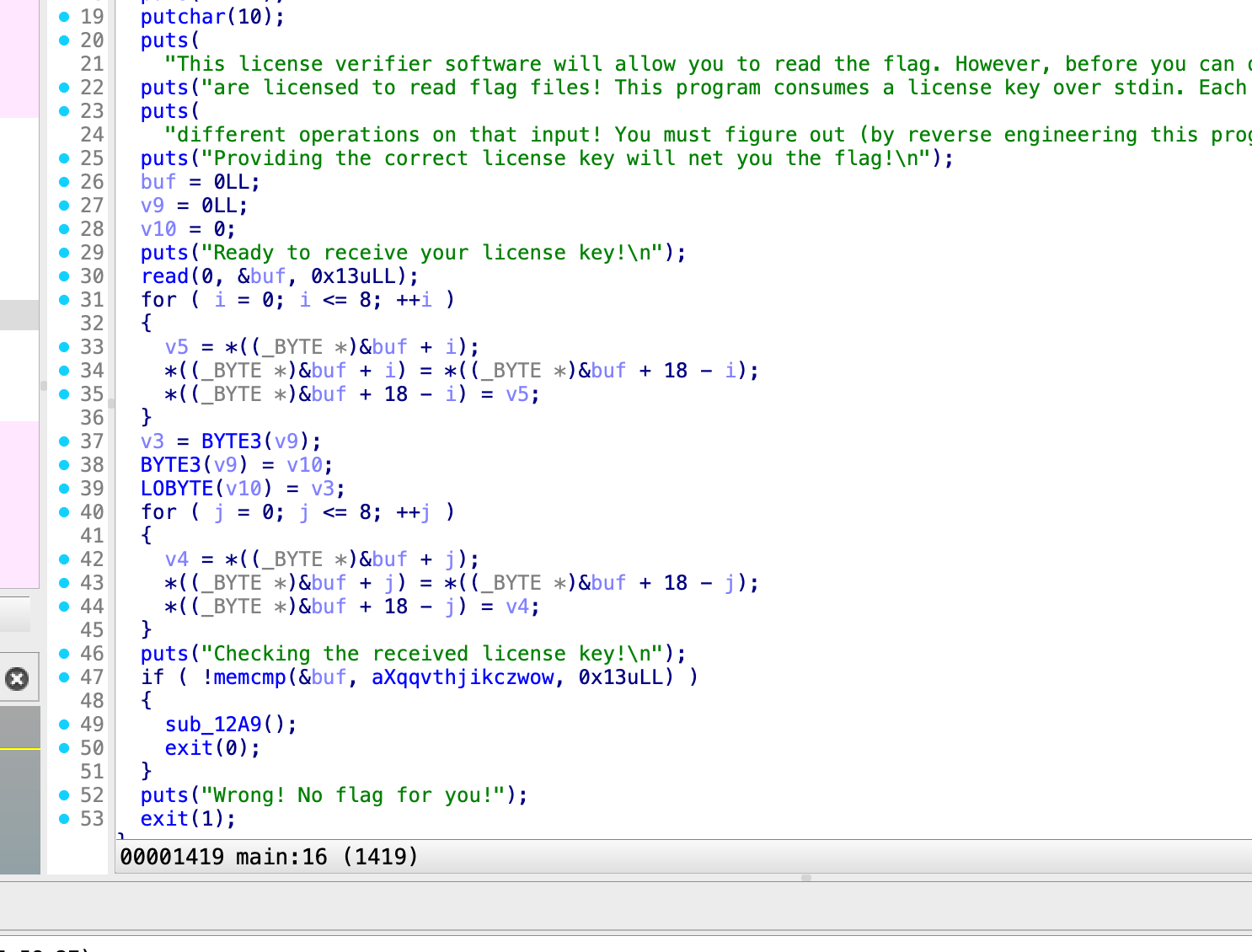The height and width of the screenshot is (952, 1252).
Task: Open the sub_12A9 function call
Action: (213, 725)
